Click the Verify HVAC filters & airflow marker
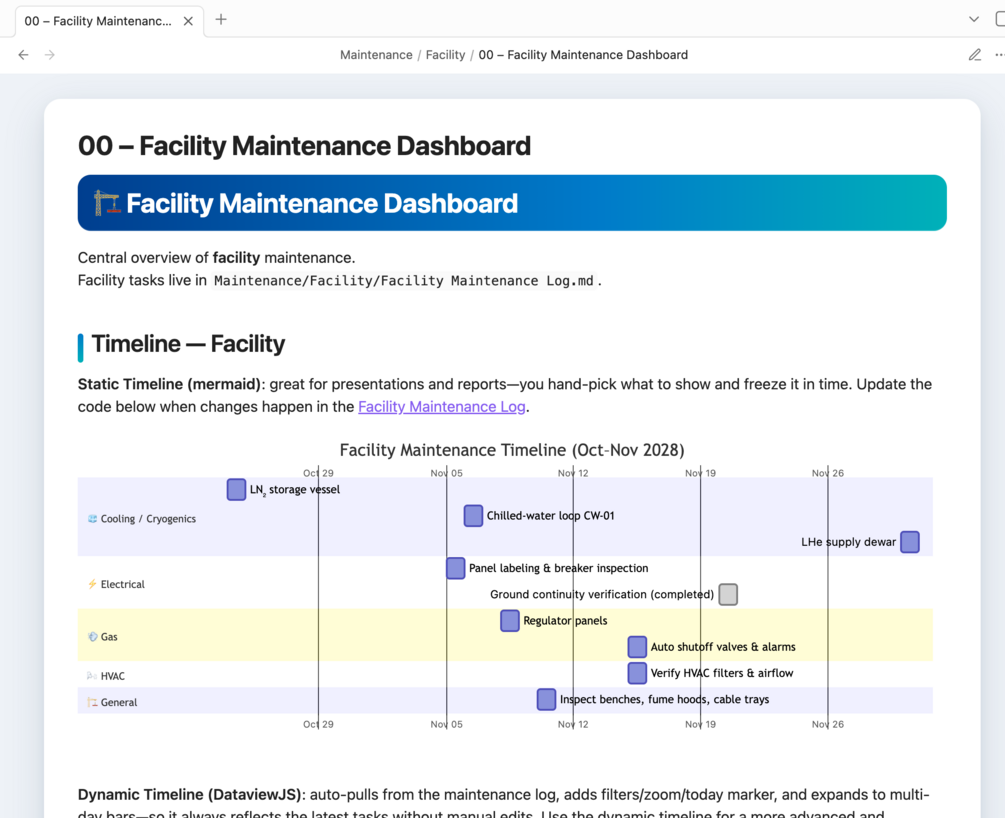This screenshot has width=1005, height=818. (637, 673)
